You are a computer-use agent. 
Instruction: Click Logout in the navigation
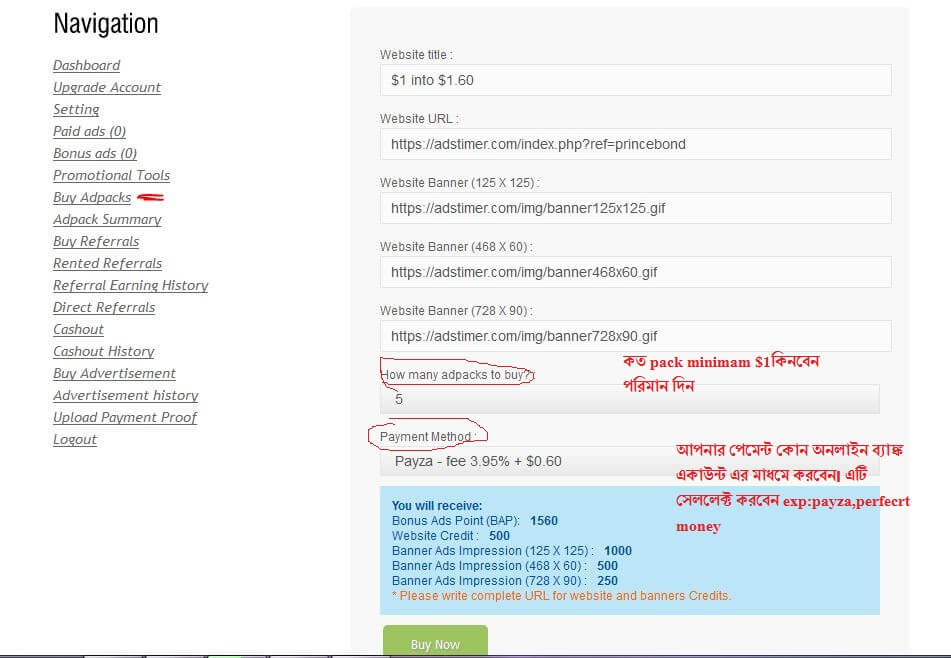click(x=75, y=439)
